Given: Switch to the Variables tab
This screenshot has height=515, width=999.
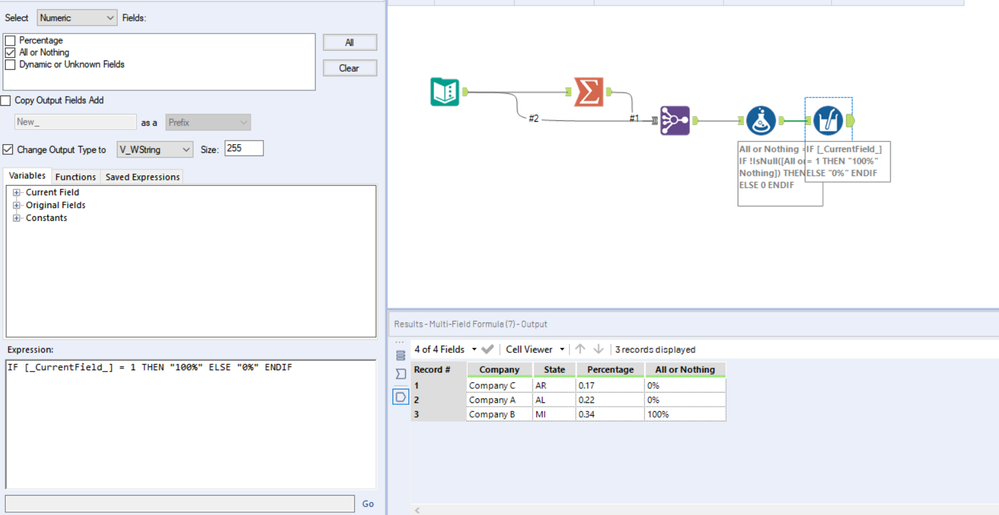Looking at the screenshot, I should (27, 177).
